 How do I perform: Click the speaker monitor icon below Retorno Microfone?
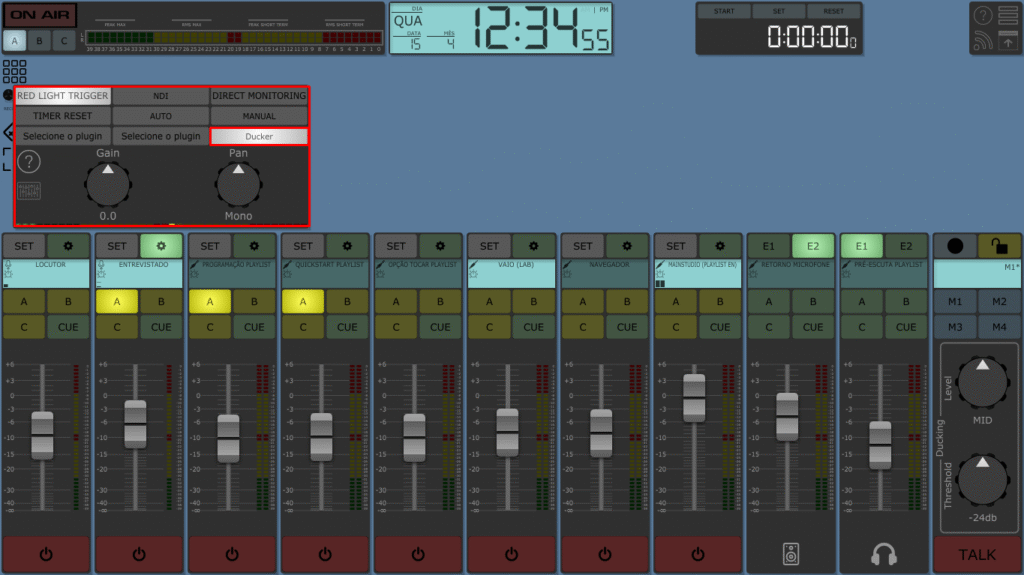coord(790,553)
